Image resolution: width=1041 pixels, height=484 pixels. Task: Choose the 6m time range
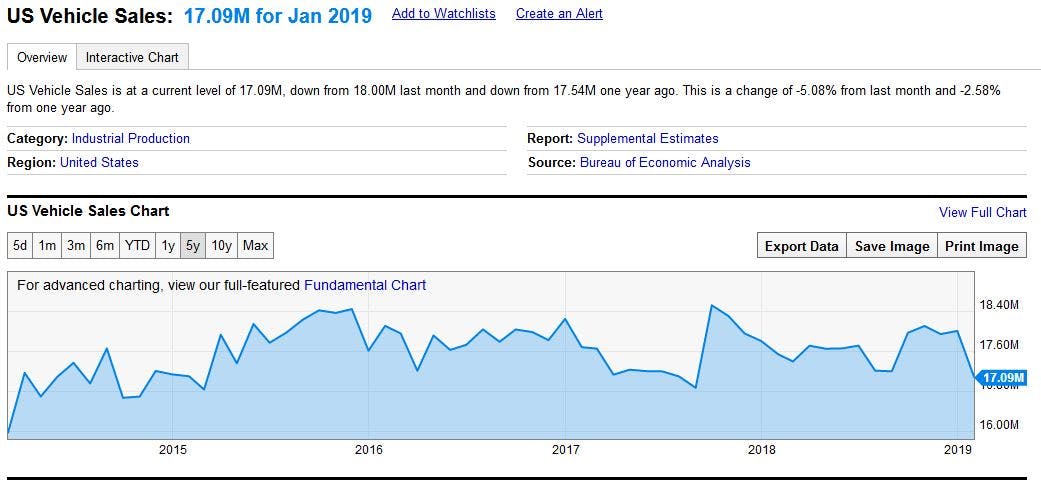105,245
